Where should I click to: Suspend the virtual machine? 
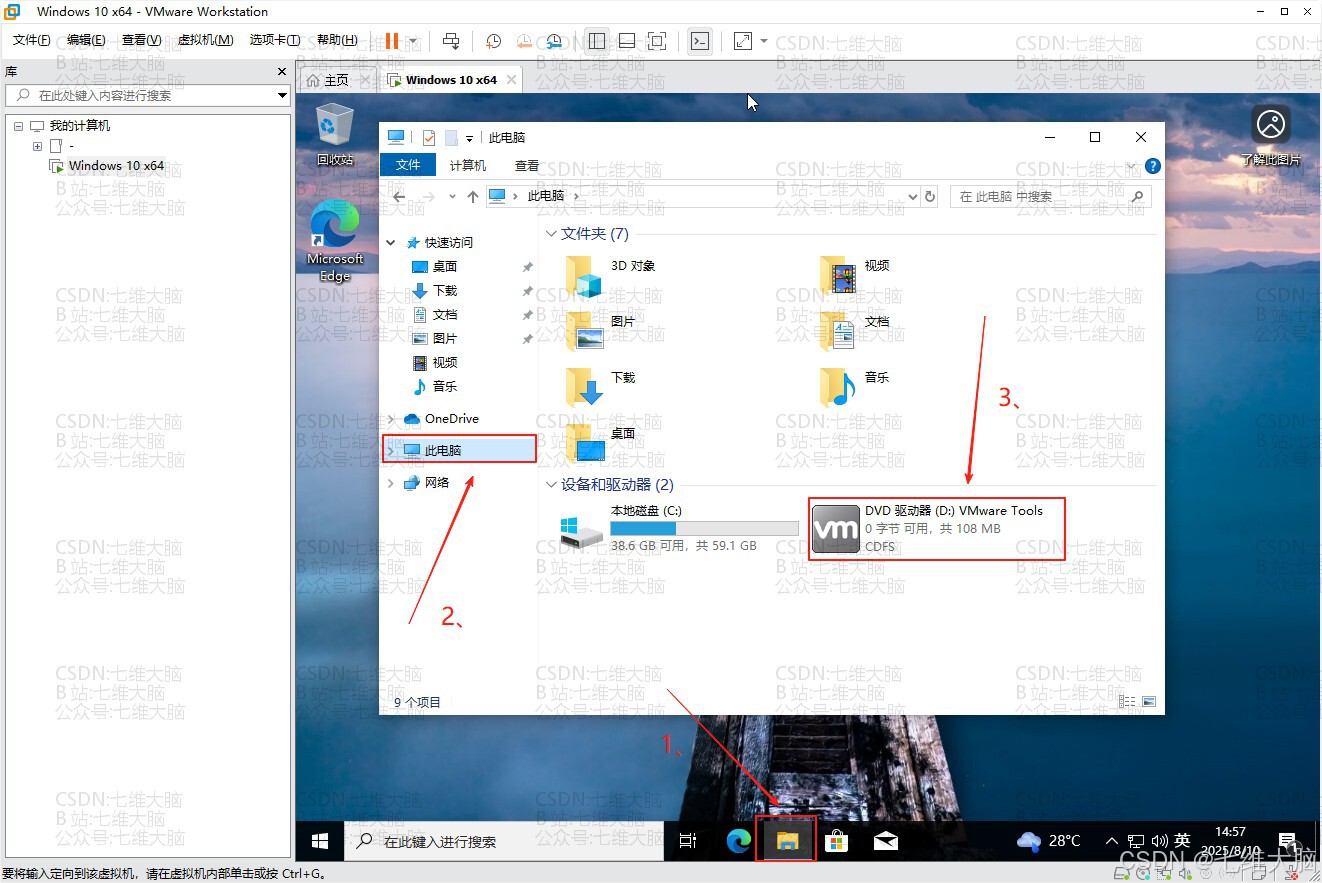click(x=390, y=41)
